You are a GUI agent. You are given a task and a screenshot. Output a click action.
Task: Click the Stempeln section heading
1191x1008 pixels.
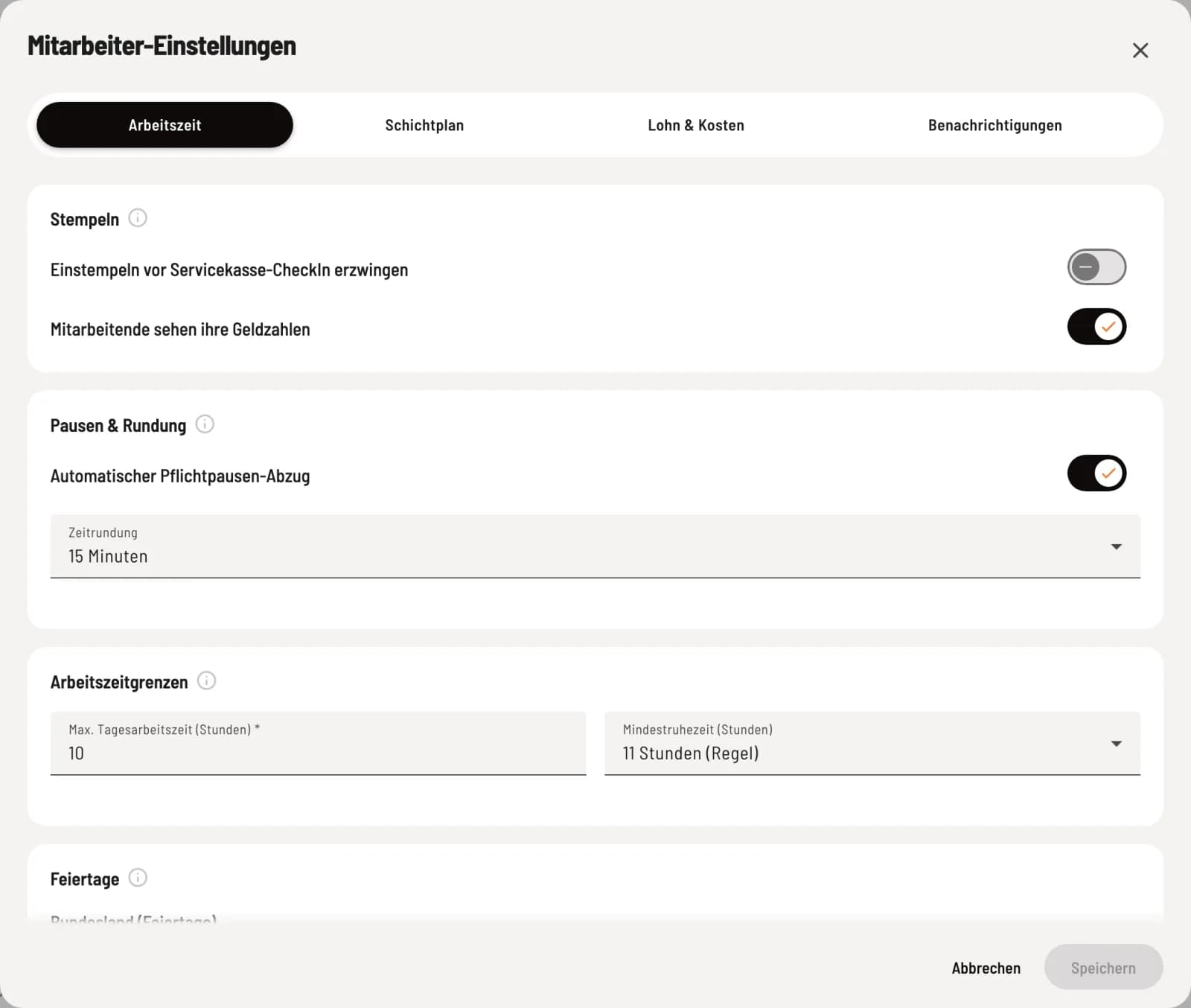85,220
